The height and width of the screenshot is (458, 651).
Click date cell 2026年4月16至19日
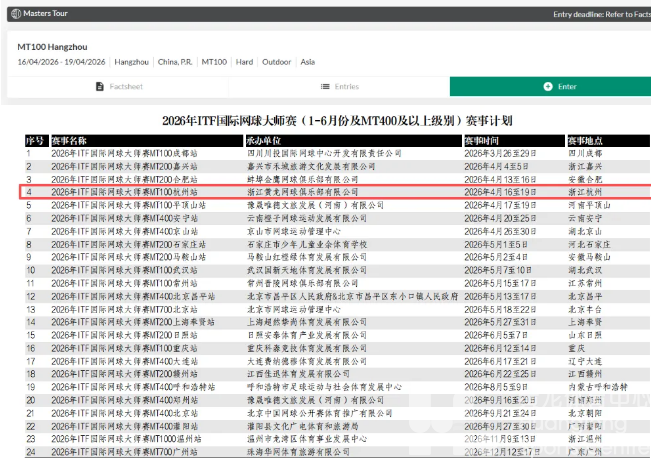coord(500,192)
